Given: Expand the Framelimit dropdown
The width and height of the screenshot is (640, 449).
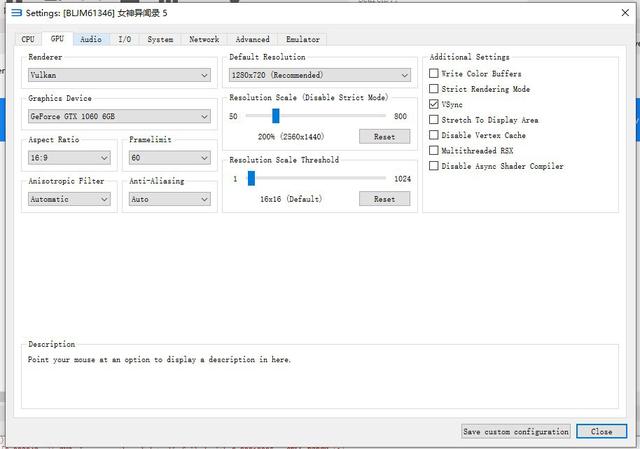Looking at the screenshot, I should click(170, 158).
